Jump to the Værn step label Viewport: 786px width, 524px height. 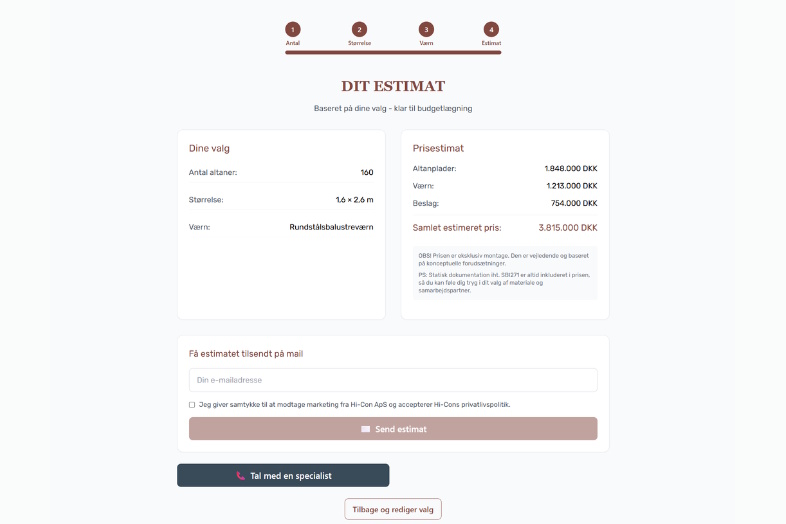coord(427,44)
